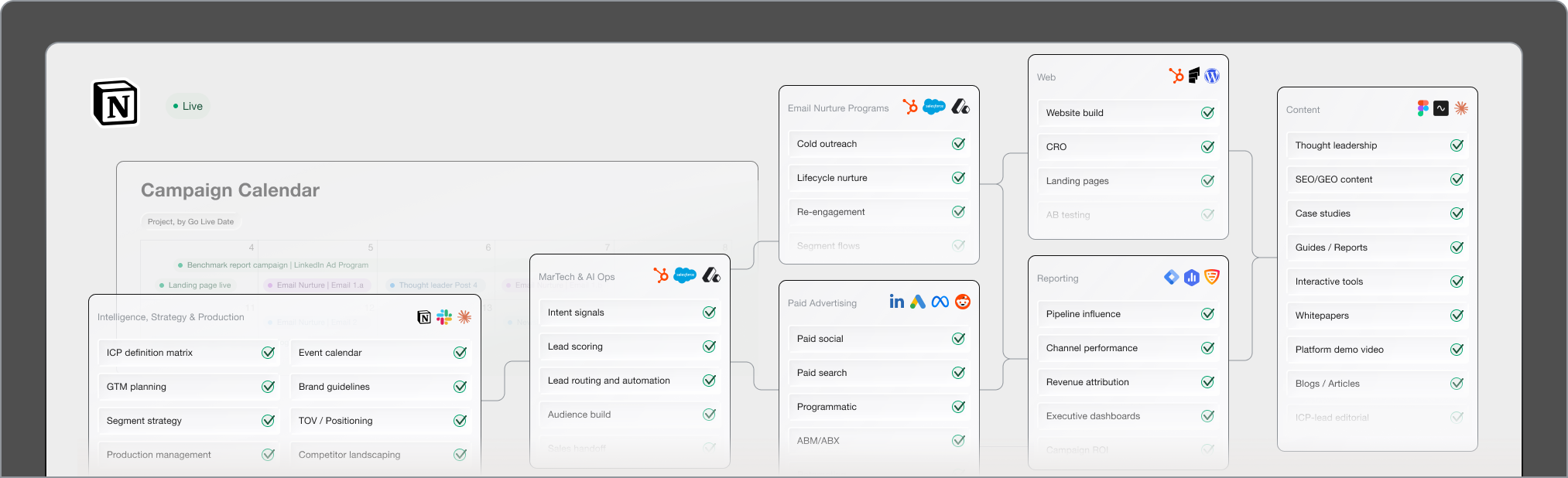Click Google Ads icon in Paid Advertising card

918,302
